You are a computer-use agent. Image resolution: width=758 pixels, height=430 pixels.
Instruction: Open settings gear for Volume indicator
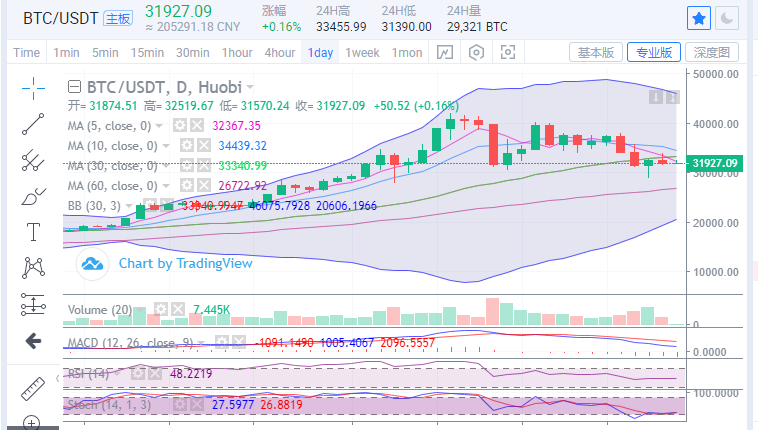click(x=161, y=310)
